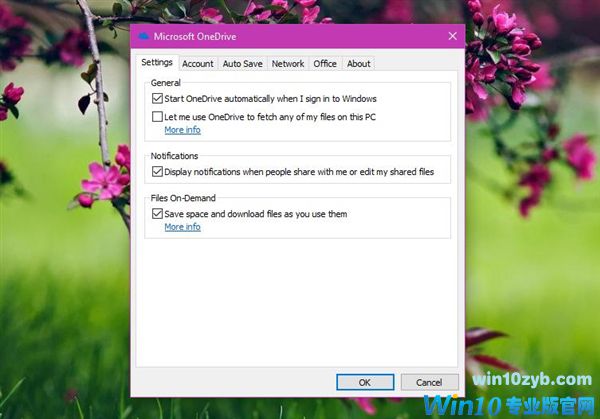Select the Network tab
The image size is (600, 419).
click(288, 64)
